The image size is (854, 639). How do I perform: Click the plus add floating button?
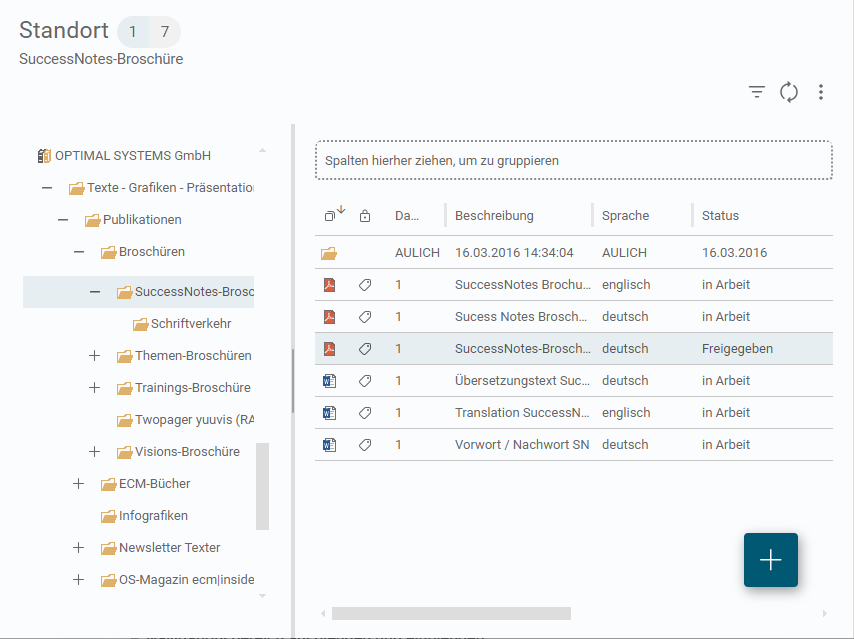click(770, 560)
